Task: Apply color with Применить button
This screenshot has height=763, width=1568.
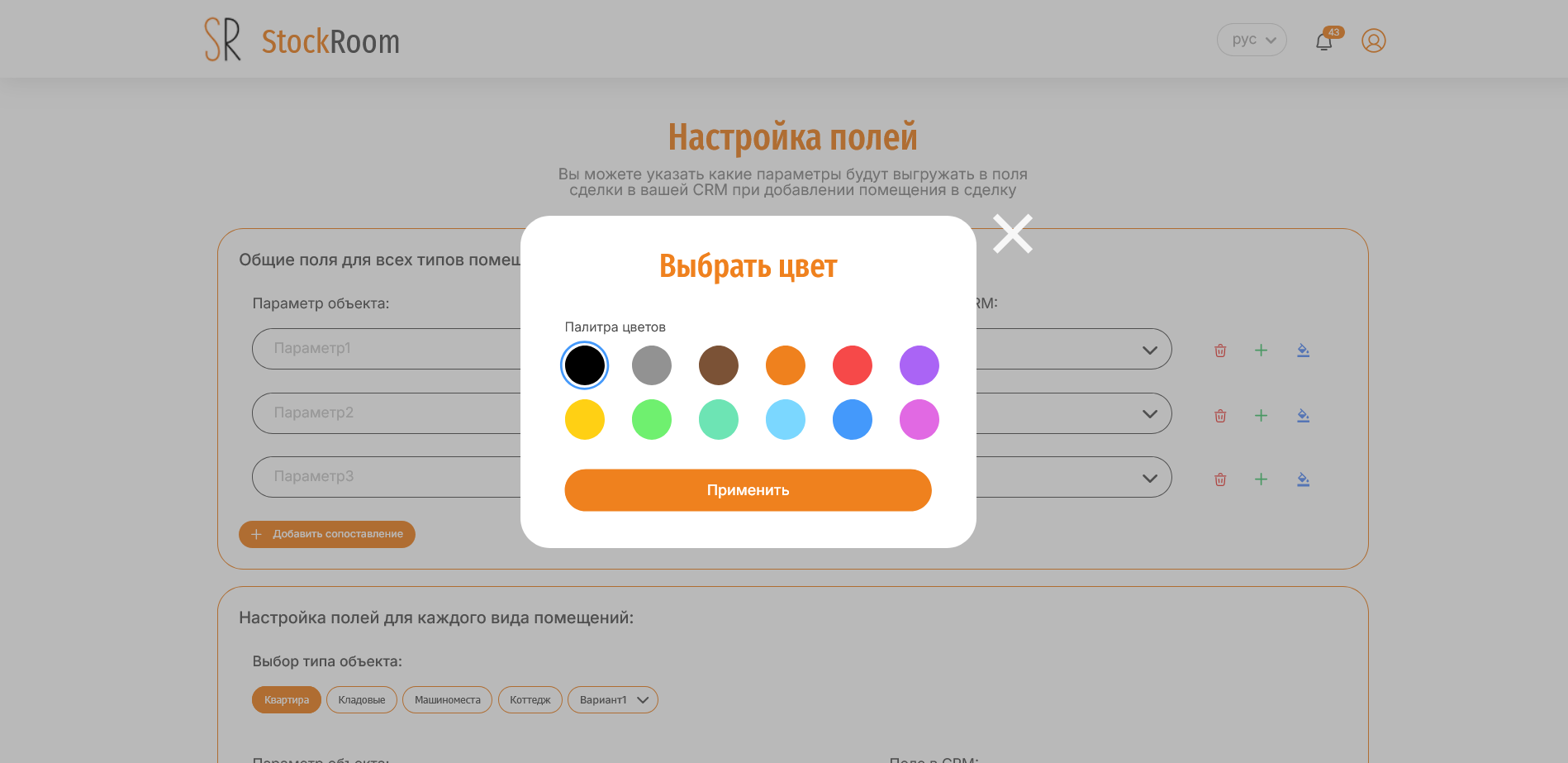Action: coord(748,490)
